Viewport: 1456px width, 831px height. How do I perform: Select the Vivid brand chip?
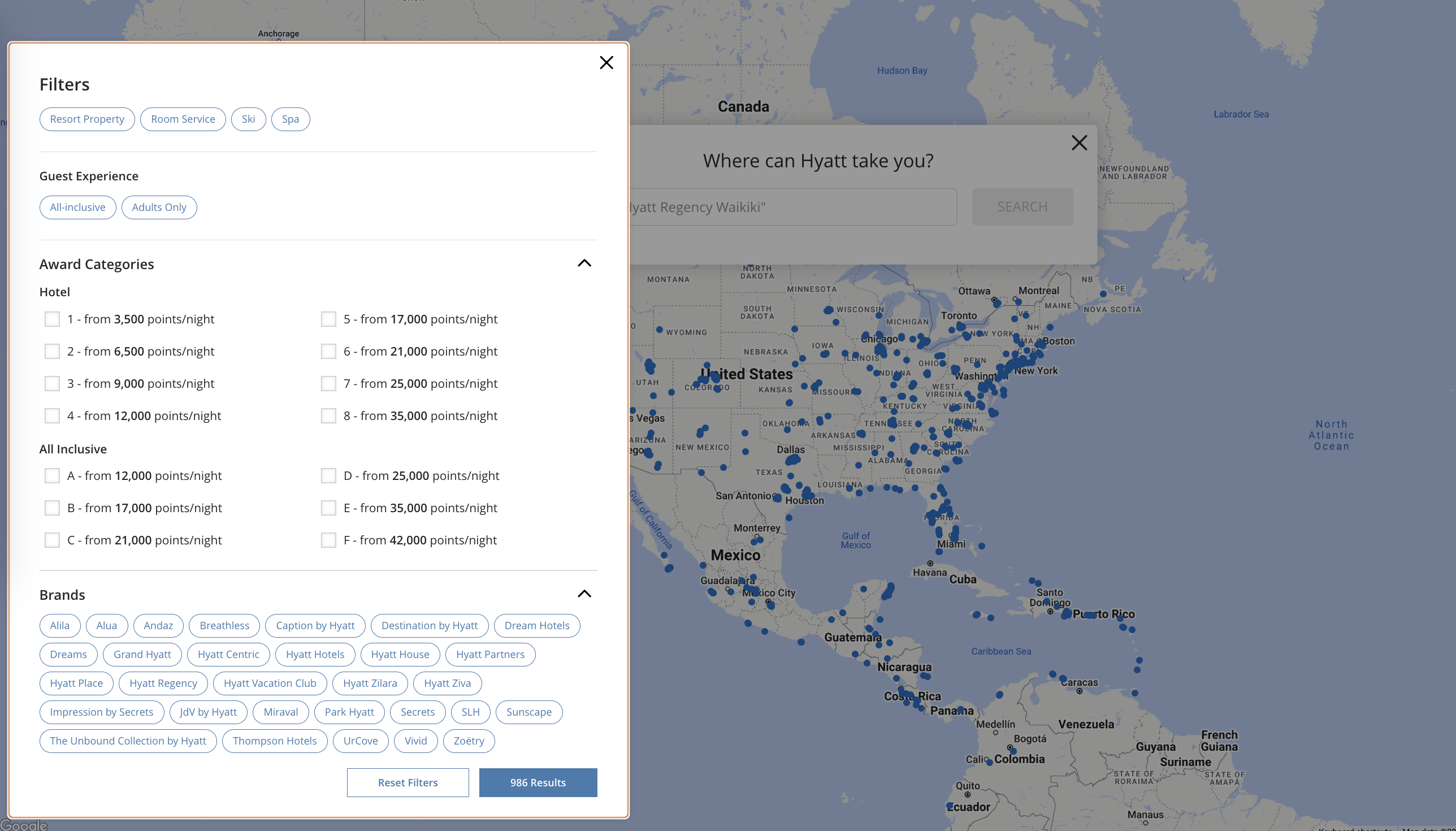pos(415,741)
